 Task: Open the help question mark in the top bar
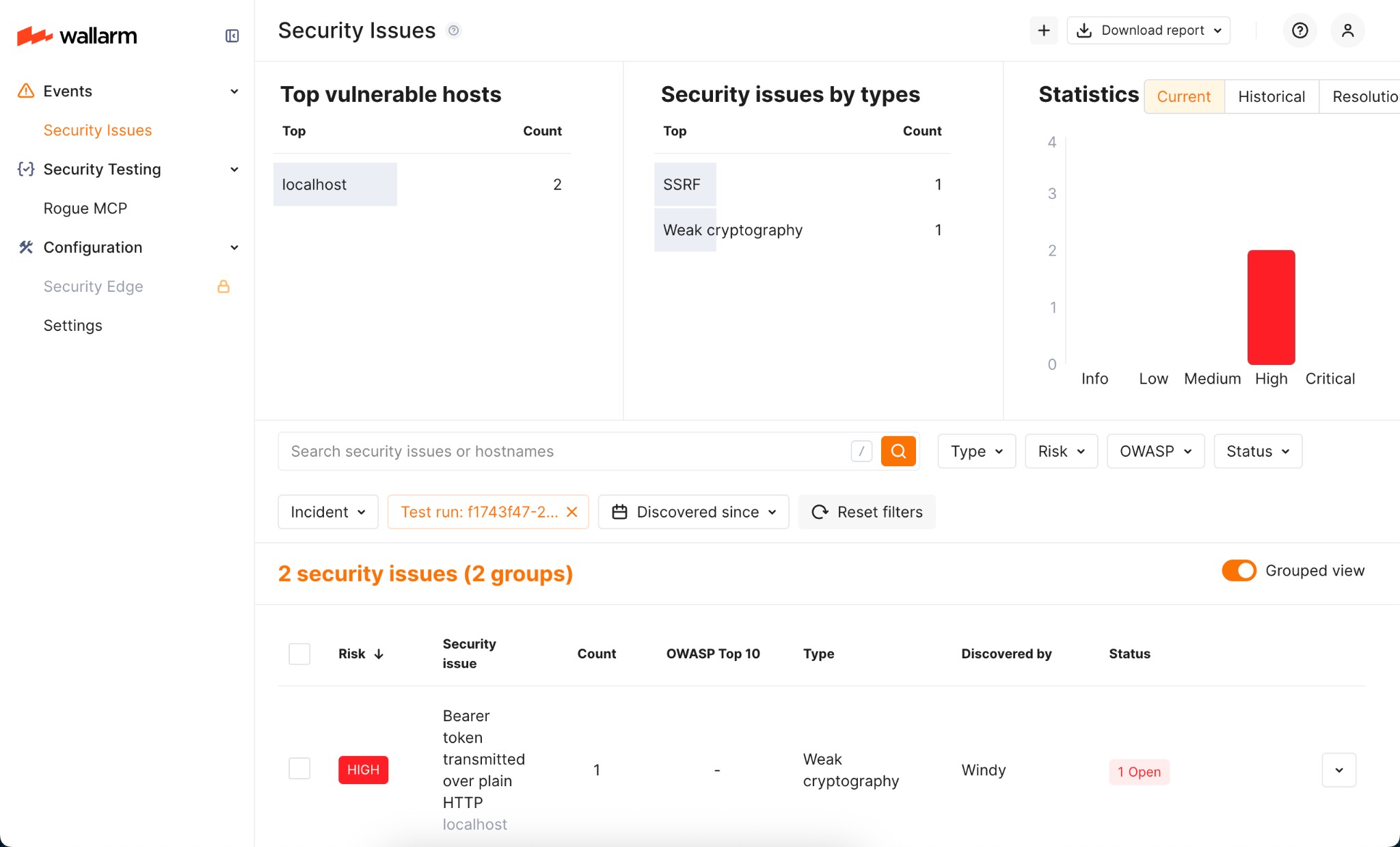[x=1298, y=30]
